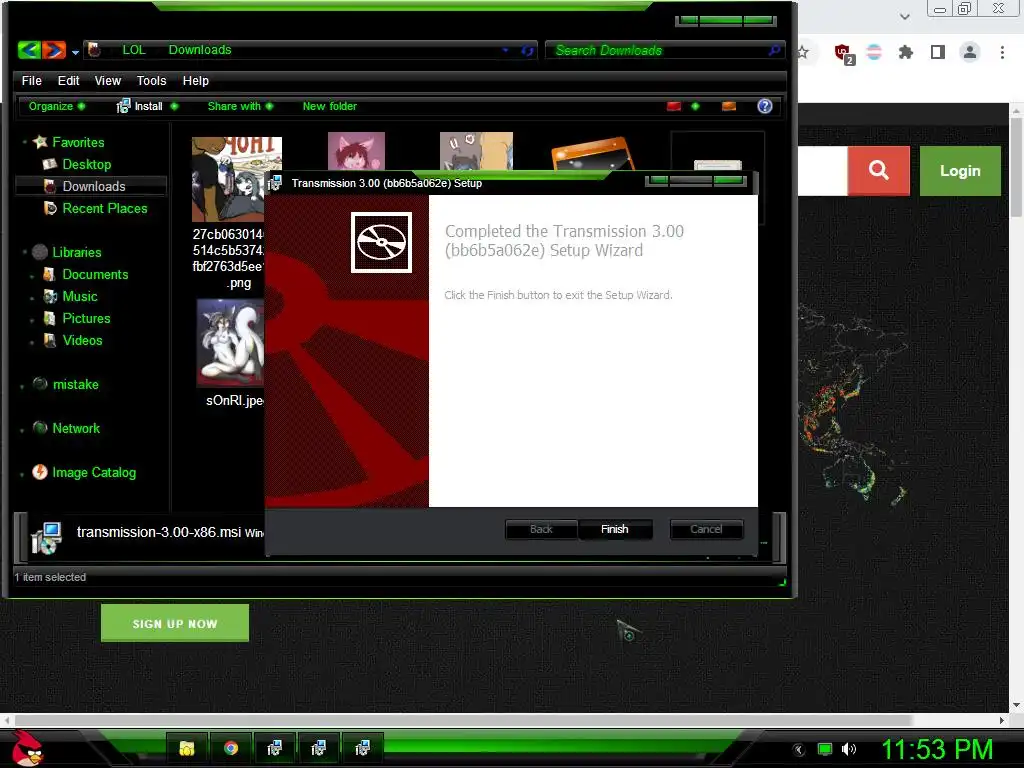Open the View menu

tap(108, 80)
